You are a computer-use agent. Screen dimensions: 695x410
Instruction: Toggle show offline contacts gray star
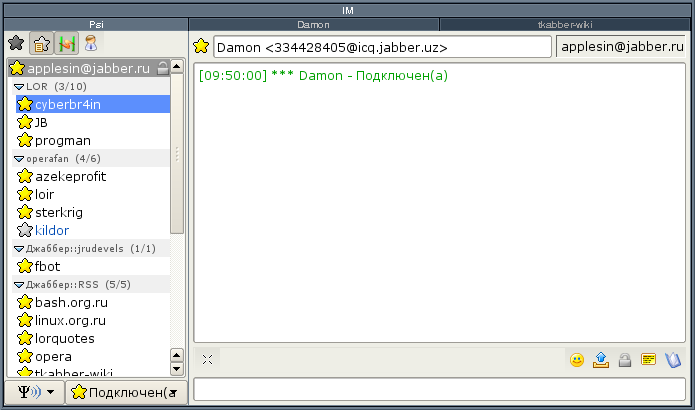pos(16,43)
